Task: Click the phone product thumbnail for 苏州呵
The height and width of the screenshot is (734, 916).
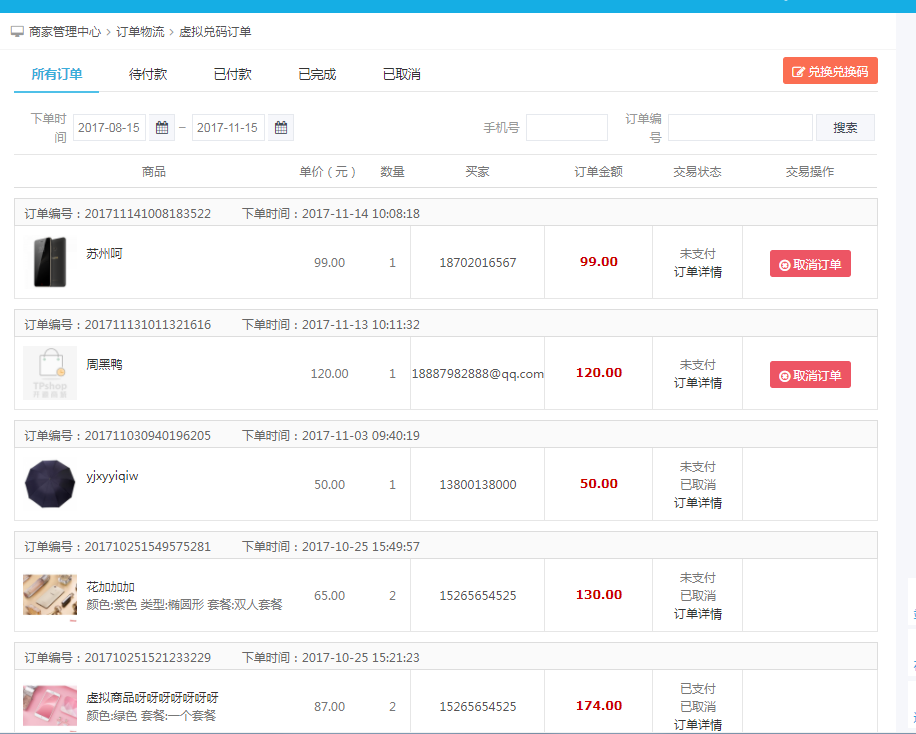Action: pos(50,262)
